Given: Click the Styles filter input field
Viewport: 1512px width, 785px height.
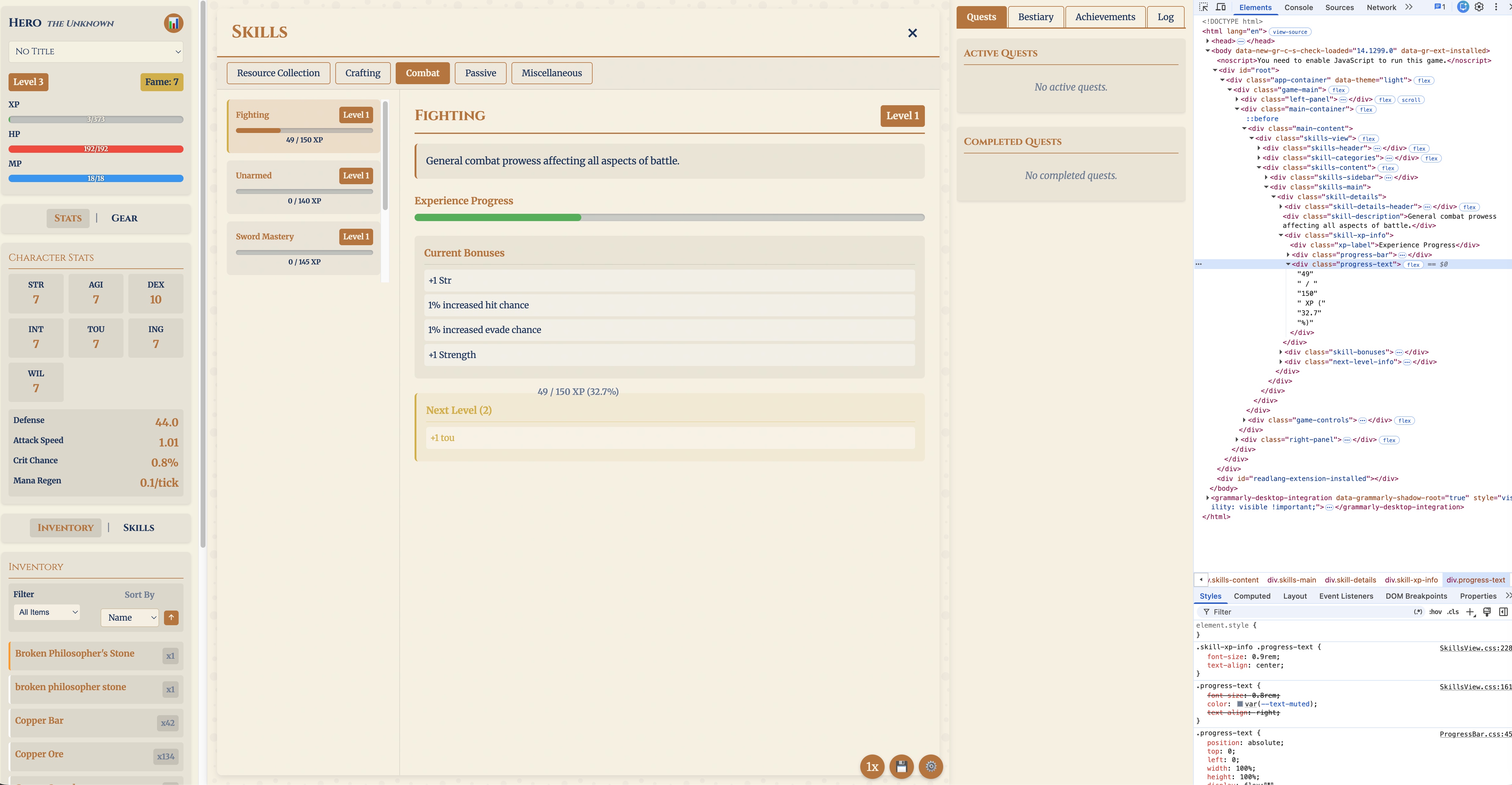Looking at the screenshot, I should (x=1303, y=612).
